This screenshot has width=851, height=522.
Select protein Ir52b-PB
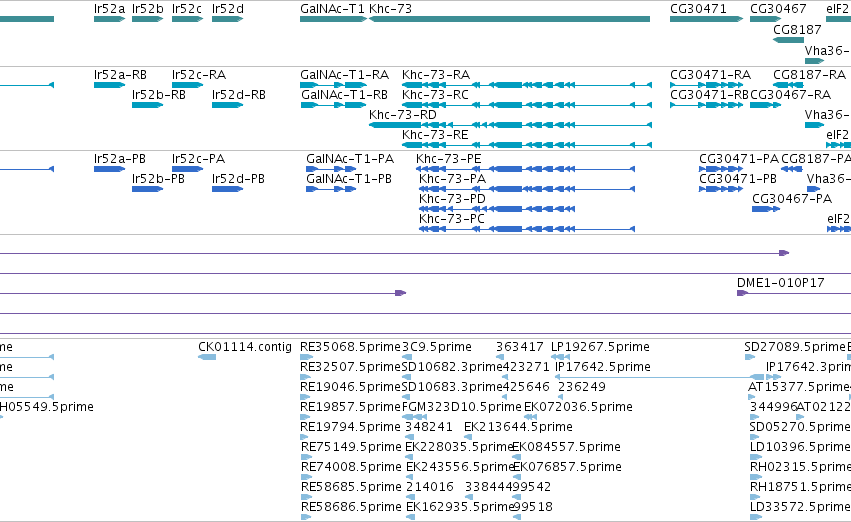click(158, 179)
